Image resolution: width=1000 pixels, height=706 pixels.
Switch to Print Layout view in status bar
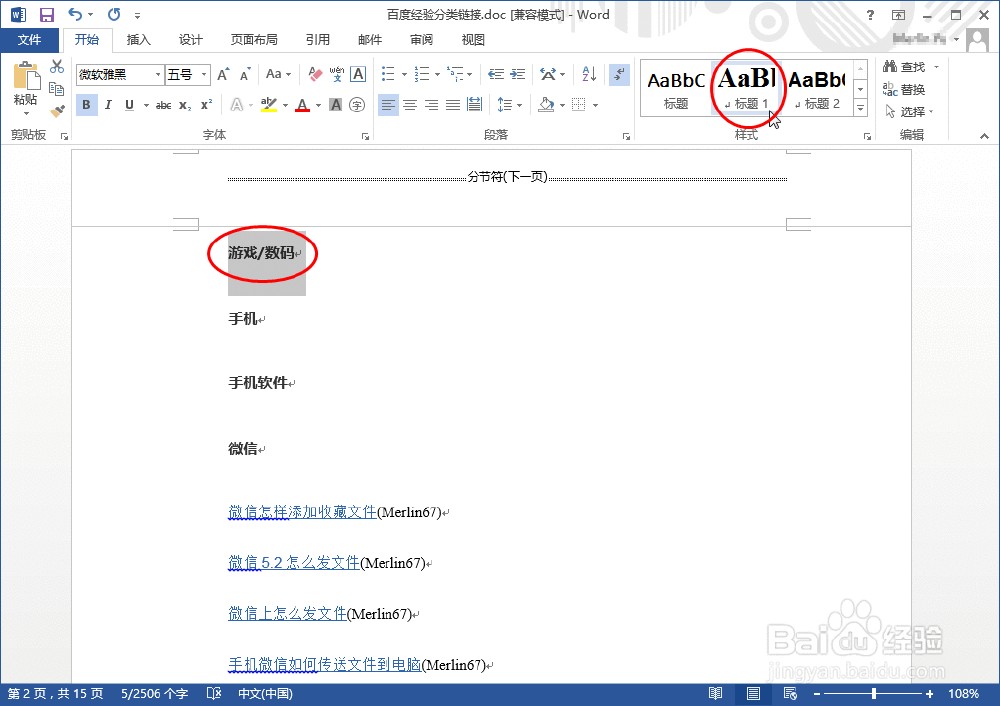753,693
